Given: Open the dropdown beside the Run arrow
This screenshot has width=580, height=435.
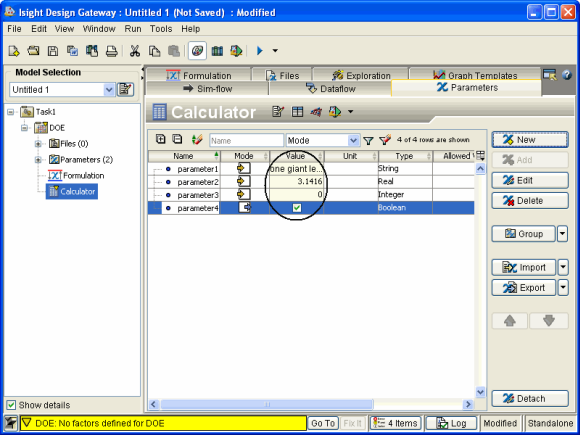Looking at the screenshot, I should (x=275, y=51).
